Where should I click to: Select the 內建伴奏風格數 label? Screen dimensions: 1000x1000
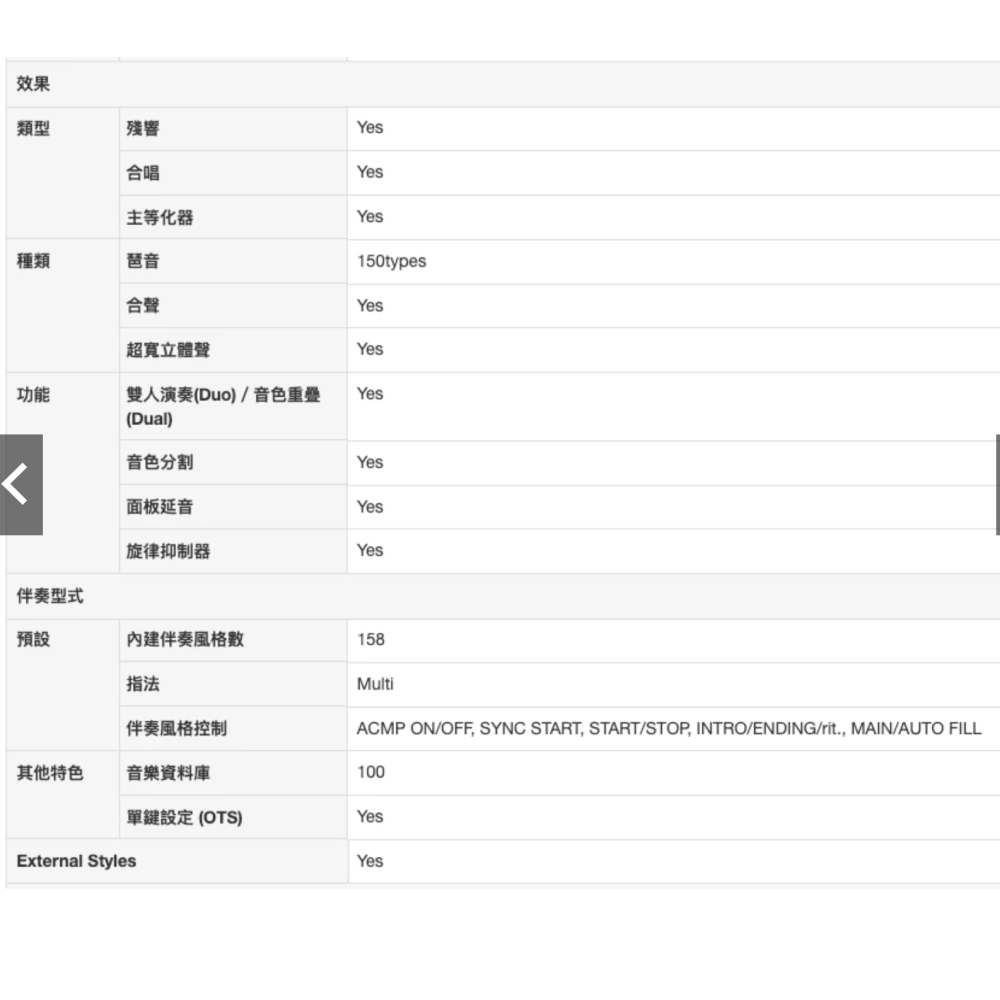point(184,640)
